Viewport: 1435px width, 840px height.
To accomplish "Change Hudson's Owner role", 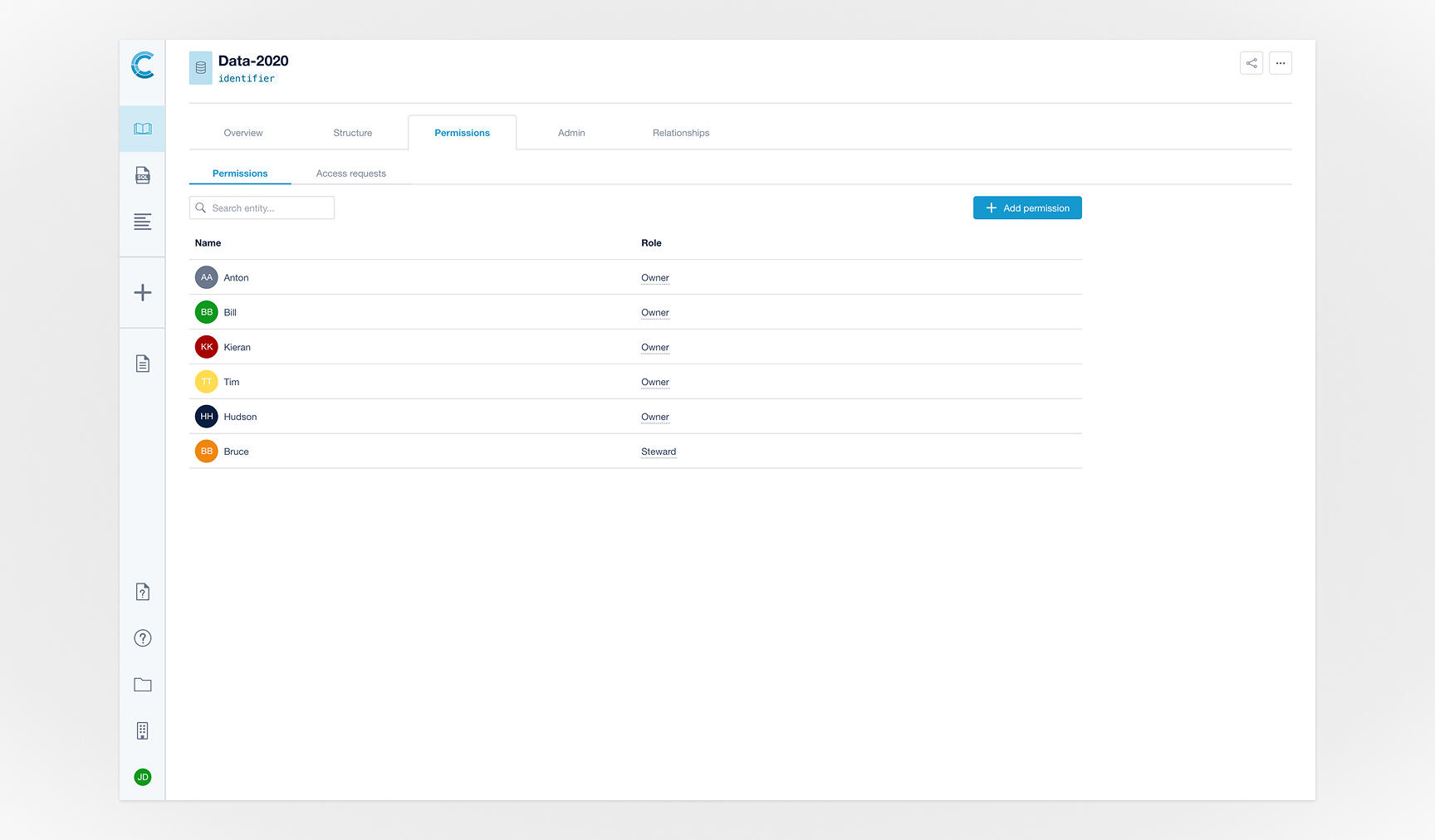I will tap(654, 416).
